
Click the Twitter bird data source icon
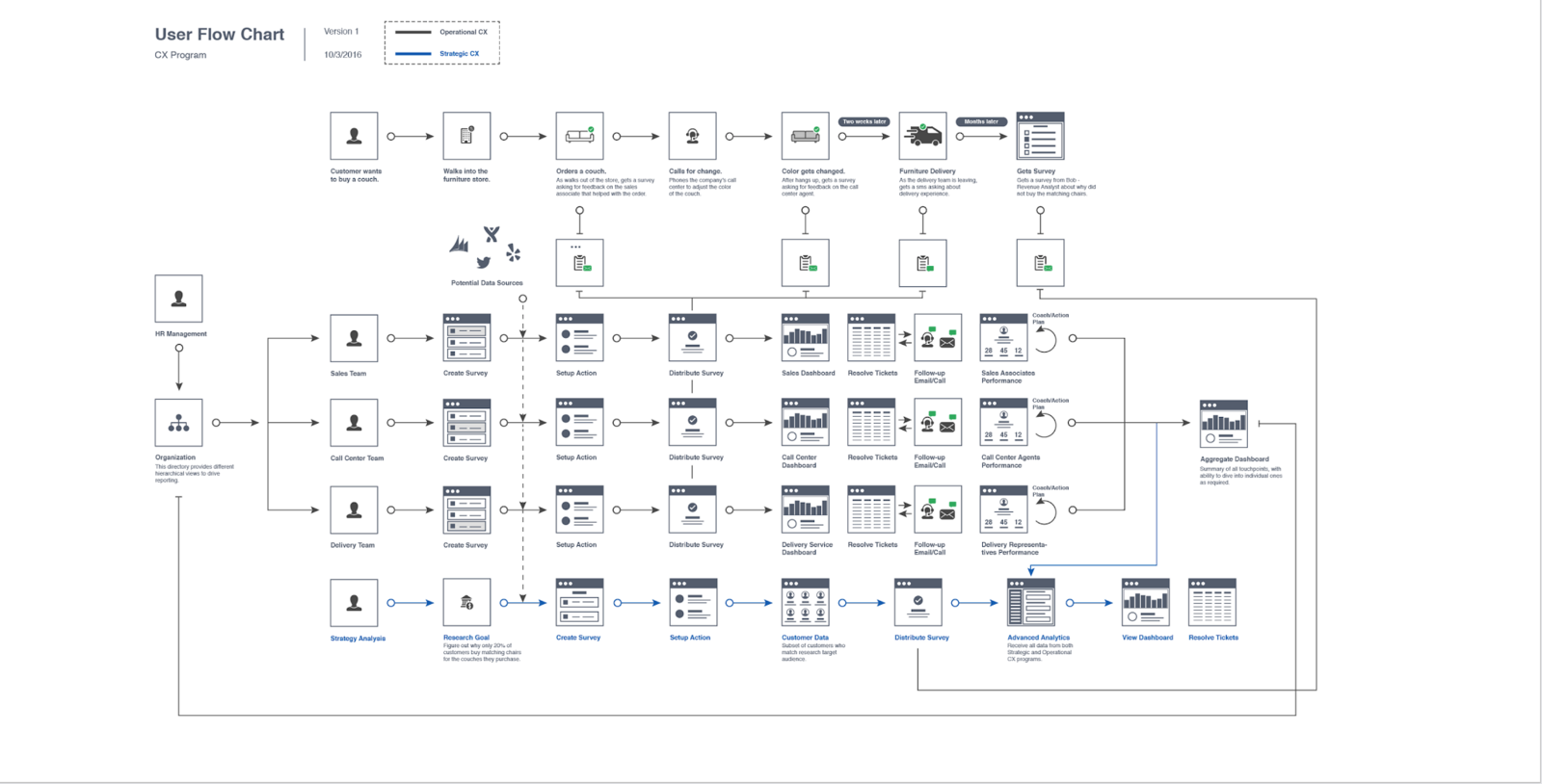tap(483, 262)
